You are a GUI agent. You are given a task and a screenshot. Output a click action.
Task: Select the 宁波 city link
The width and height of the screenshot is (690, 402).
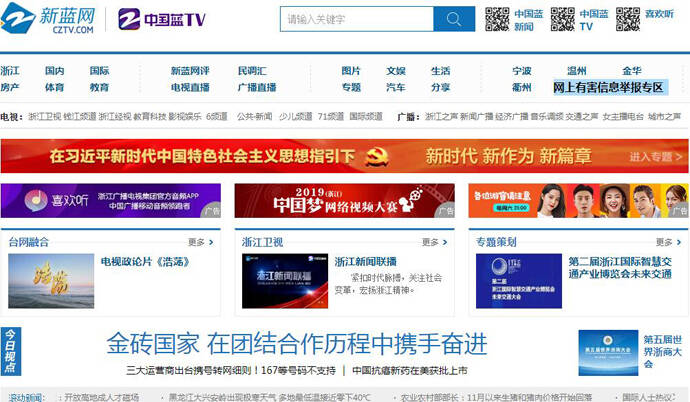tap(522, 71)
